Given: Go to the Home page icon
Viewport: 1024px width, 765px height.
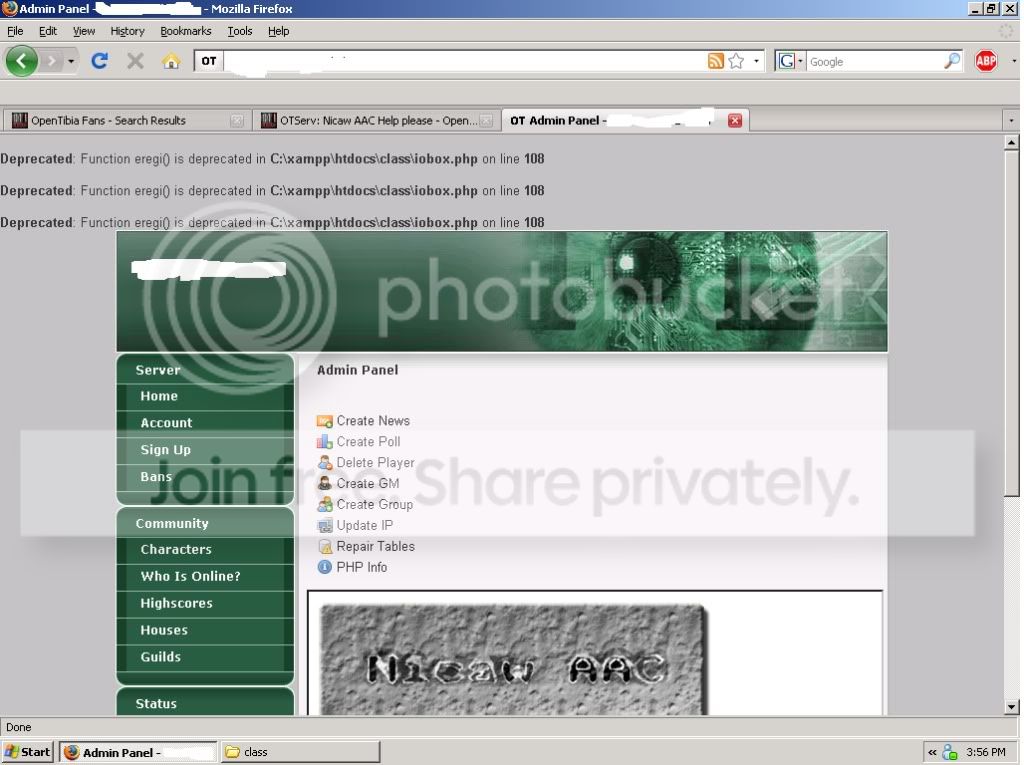Looking at the screenshot, I should click(171, 61).
